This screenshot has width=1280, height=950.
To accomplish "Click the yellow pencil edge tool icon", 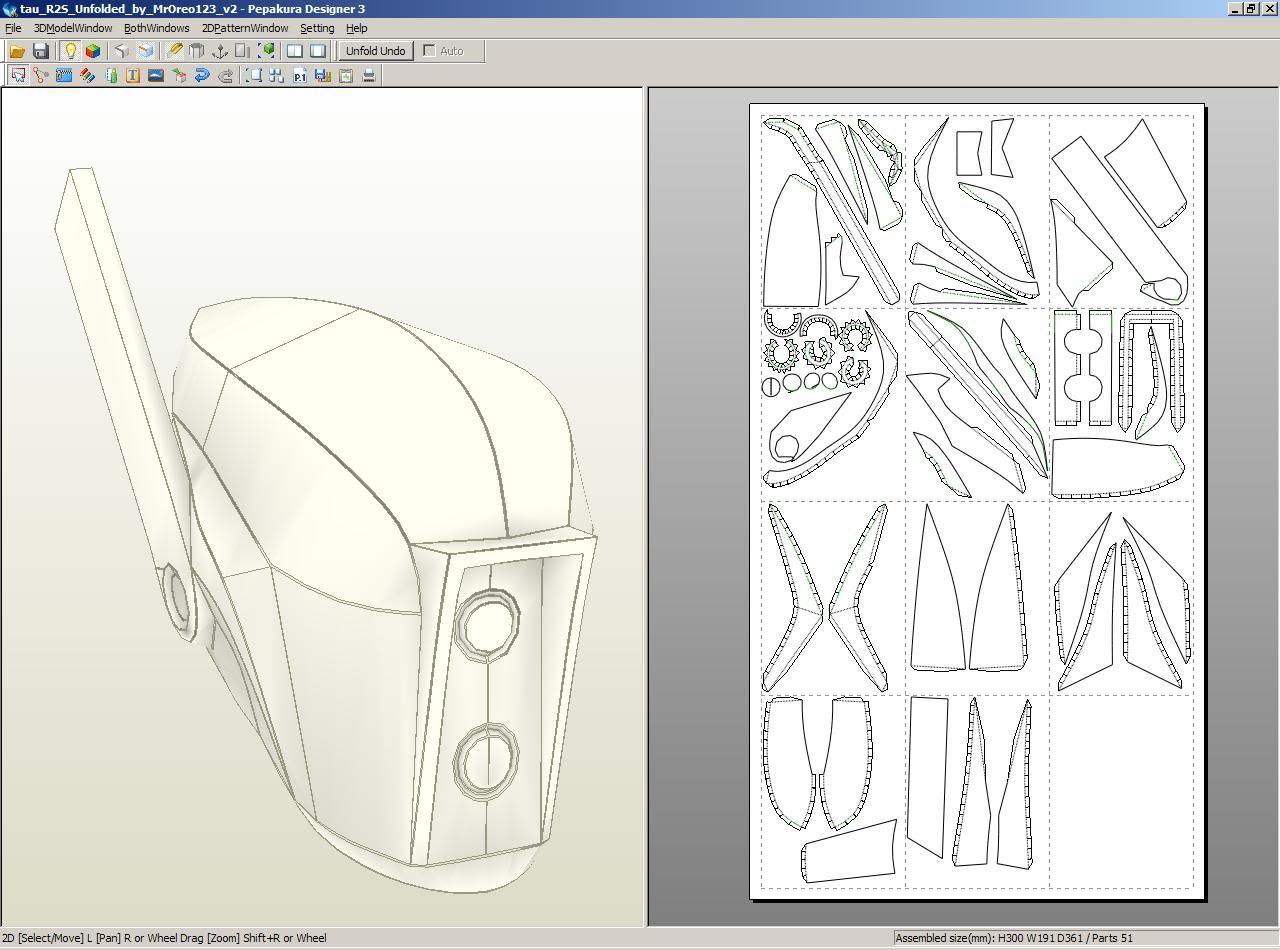I will point(174,51).
